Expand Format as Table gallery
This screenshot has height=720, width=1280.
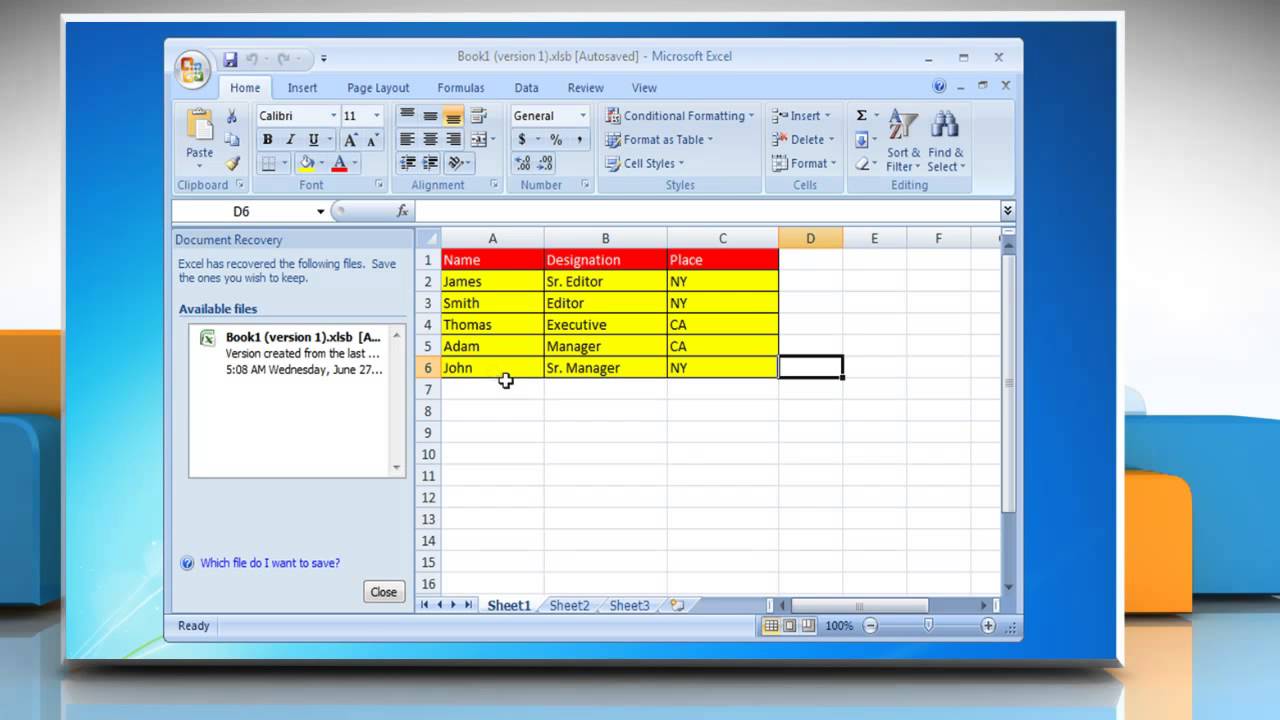tap(659, 140)
